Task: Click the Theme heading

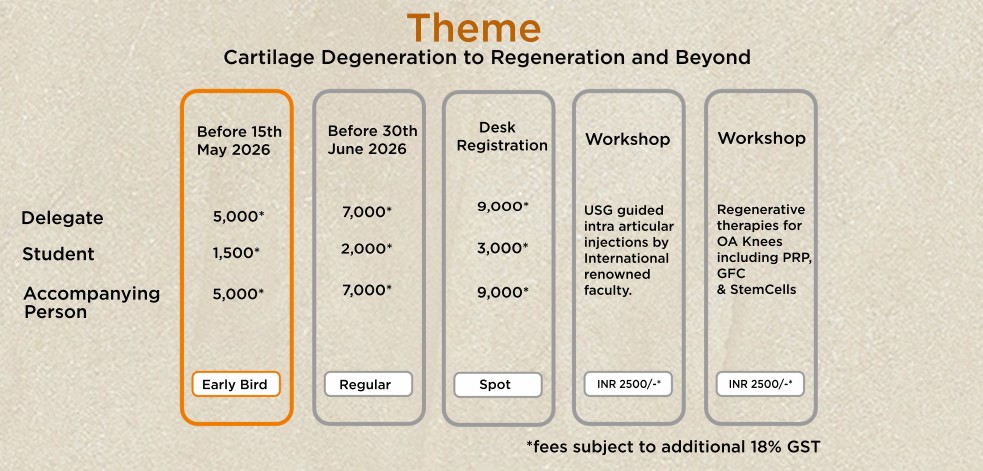Action: click(x=473, y=28)
